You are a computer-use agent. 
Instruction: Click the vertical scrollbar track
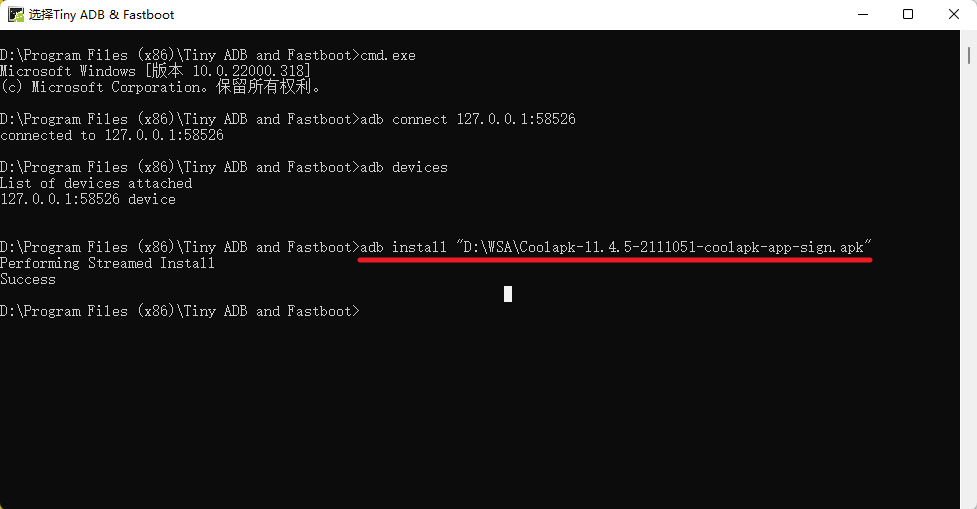pyautogui.click(x=969, y=300)
